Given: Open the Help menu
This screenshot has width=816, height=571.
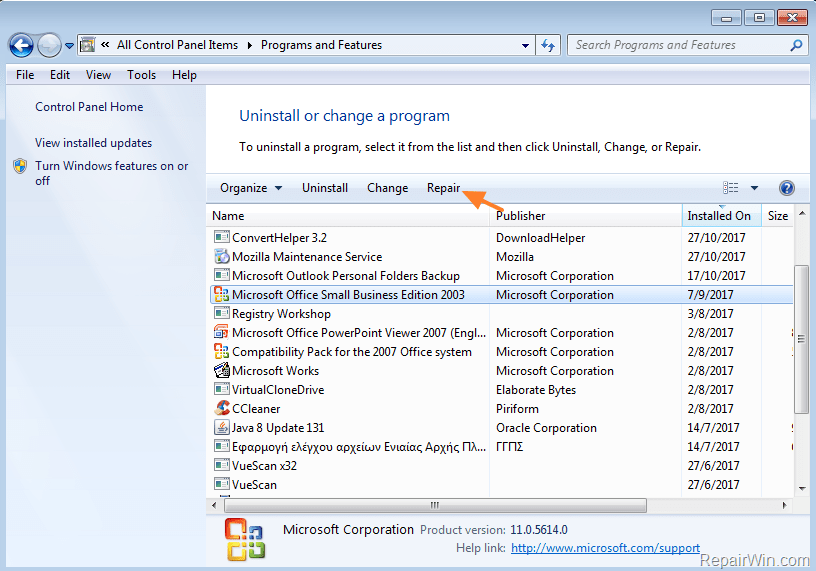Looking at the screenshot, I should click(184, 75).
